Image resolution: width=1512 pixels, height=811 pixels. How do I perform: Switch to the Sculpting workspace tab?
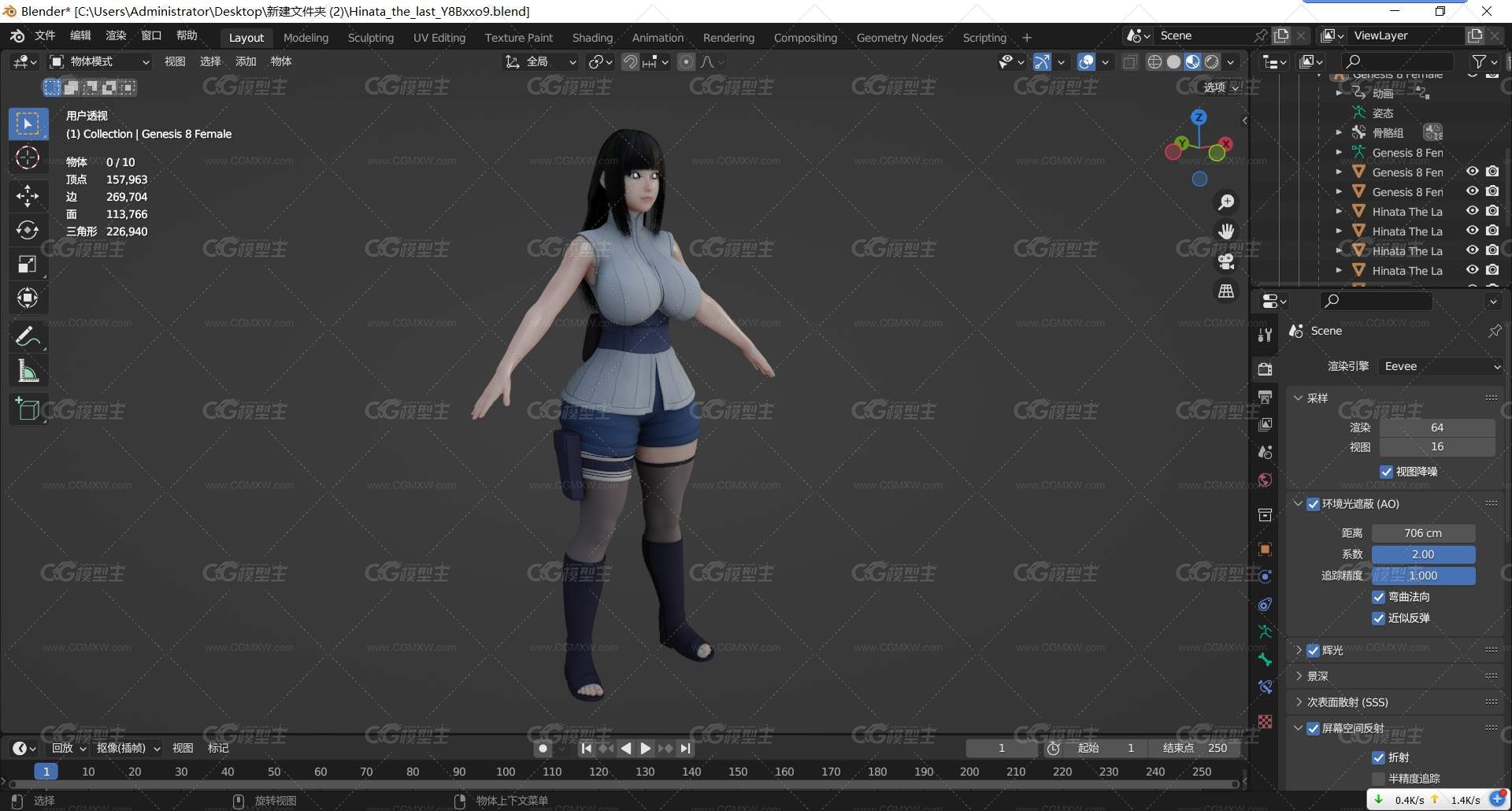(x=371, y=38)
